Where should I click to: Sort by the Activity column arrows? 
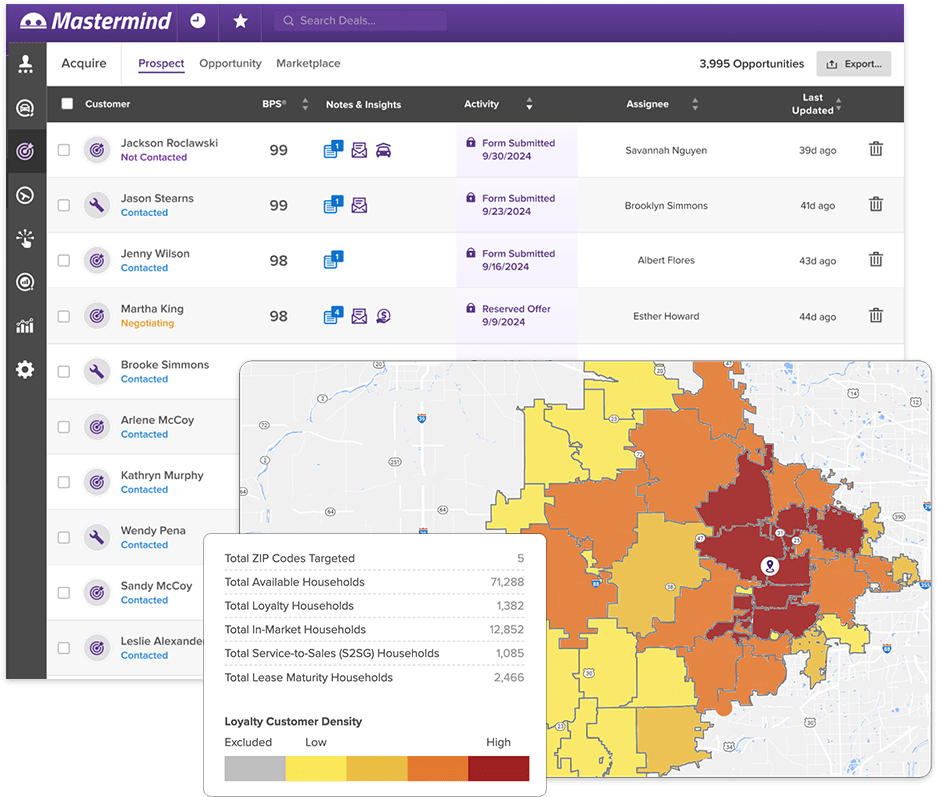529,104
